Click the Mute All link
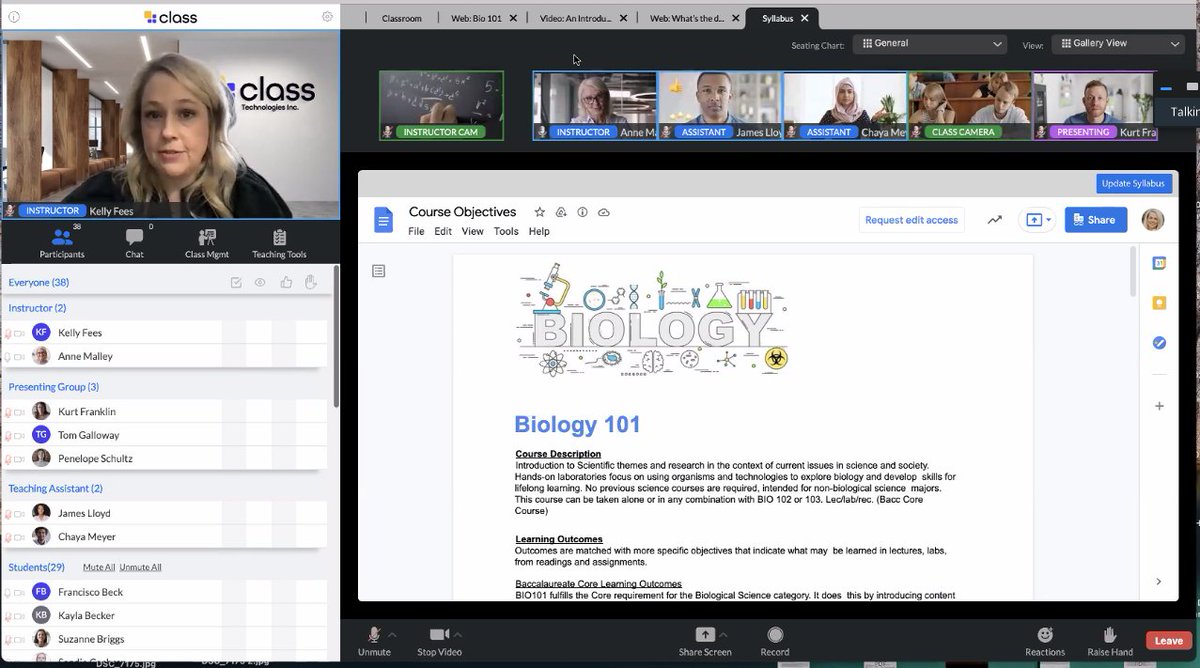Image resolution: width=1200 pixels, height=668 pixels. point(99,567)
